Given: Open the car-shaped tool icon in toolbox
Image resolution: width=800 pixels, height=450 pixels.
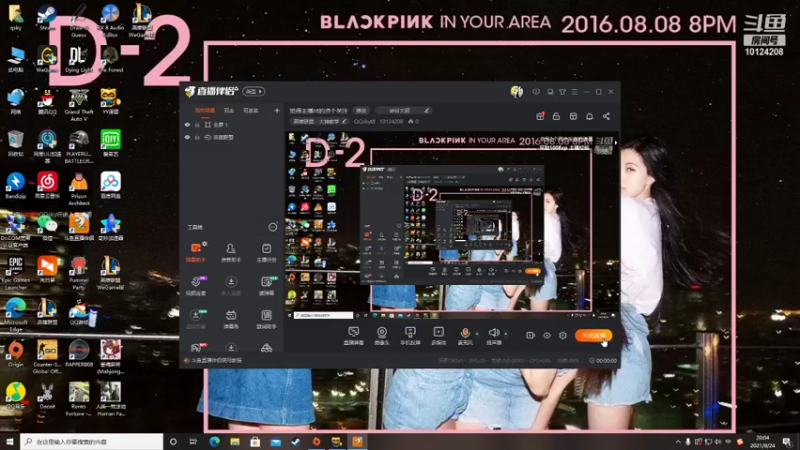Looking at the screenshot, I should point(266,348).
